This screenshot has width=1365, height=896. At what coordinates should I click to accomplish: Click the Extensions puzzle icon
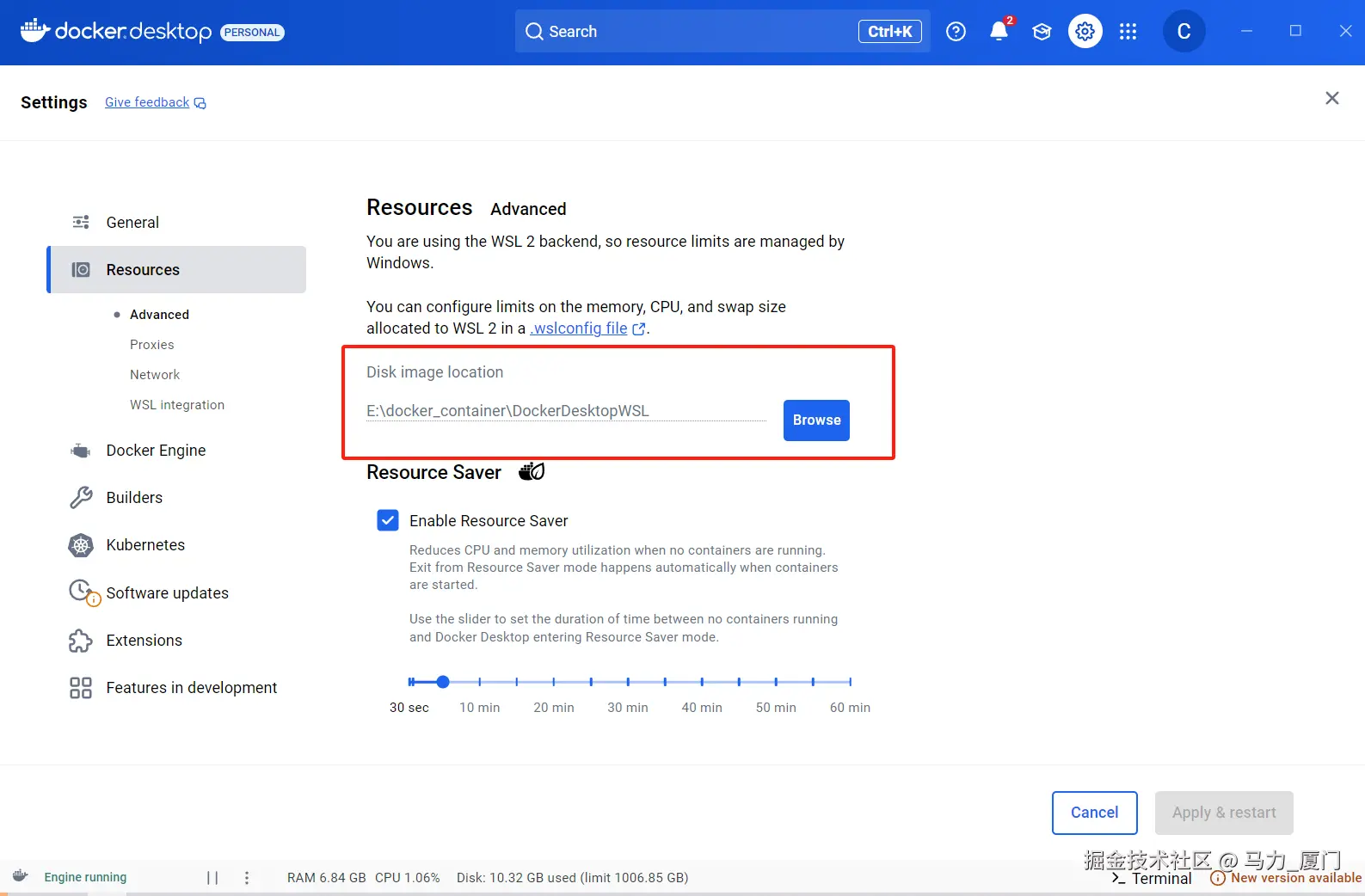tap(81, 641)
